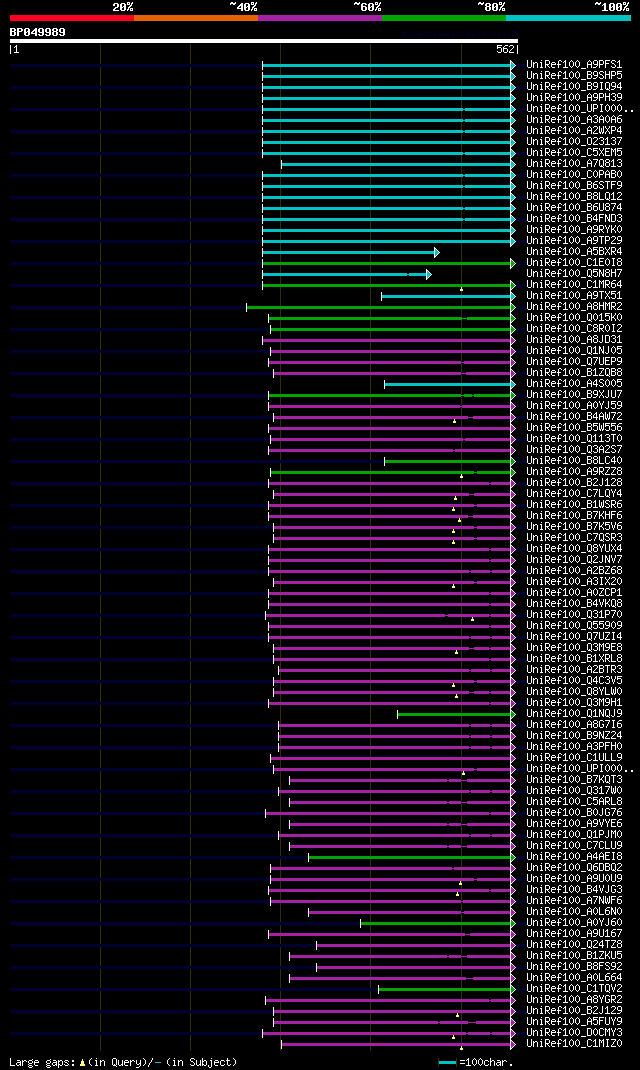Select the UniRef100_Q5N8H7 label
Viewport: 640px width, 1070px height.
574,274
